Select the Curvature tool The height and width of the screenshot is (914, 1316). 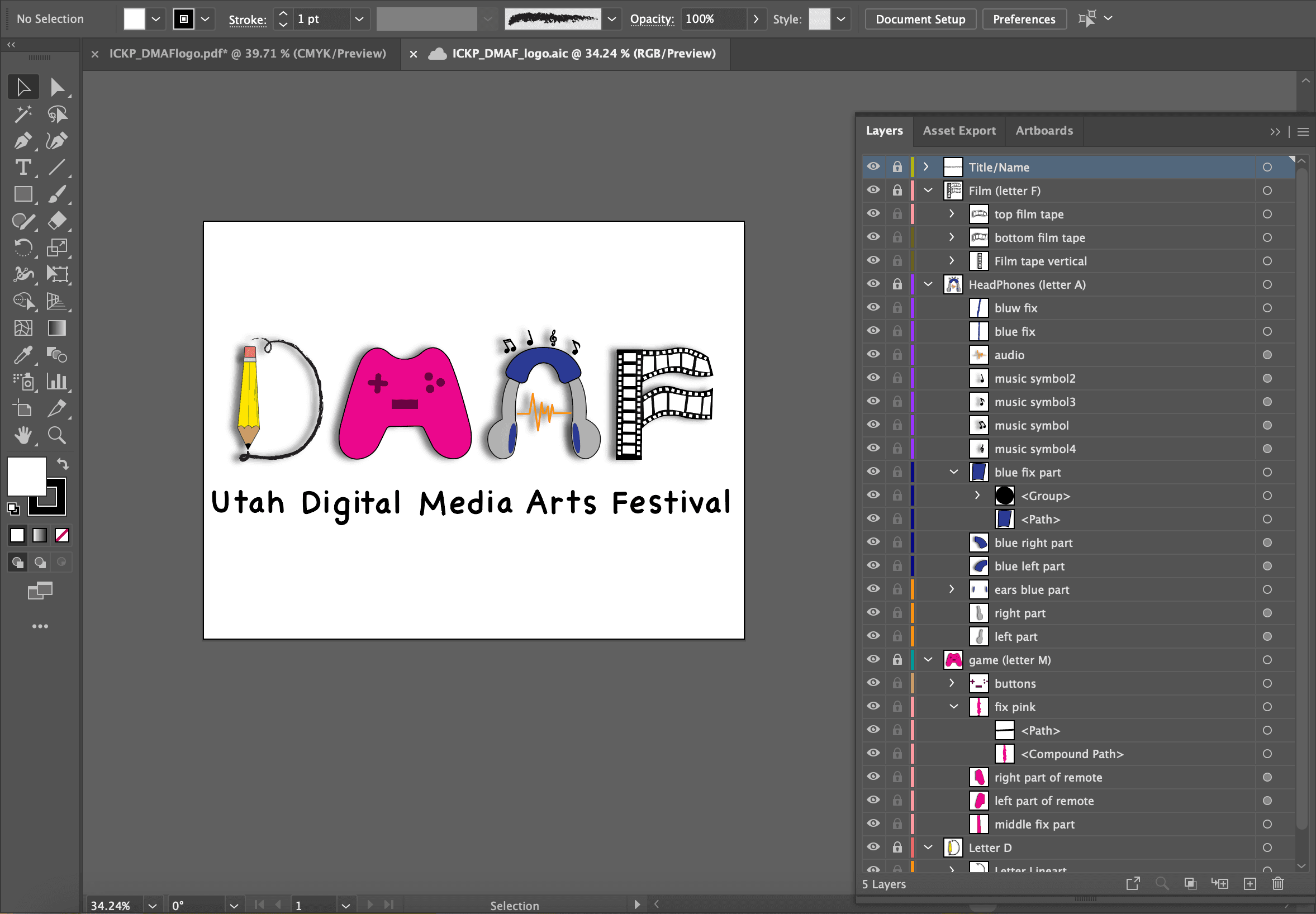[x=56, y=141]
